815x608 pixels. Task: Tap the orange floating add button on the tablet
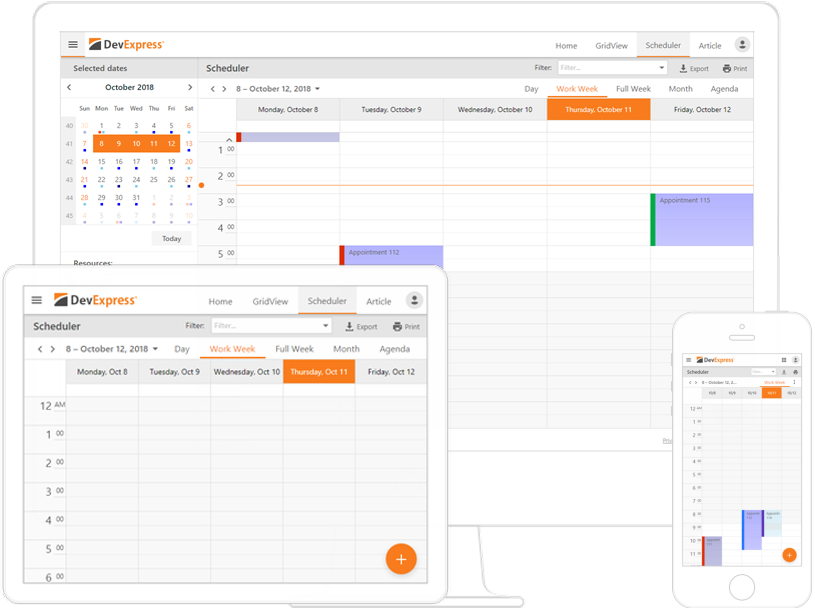400,558
